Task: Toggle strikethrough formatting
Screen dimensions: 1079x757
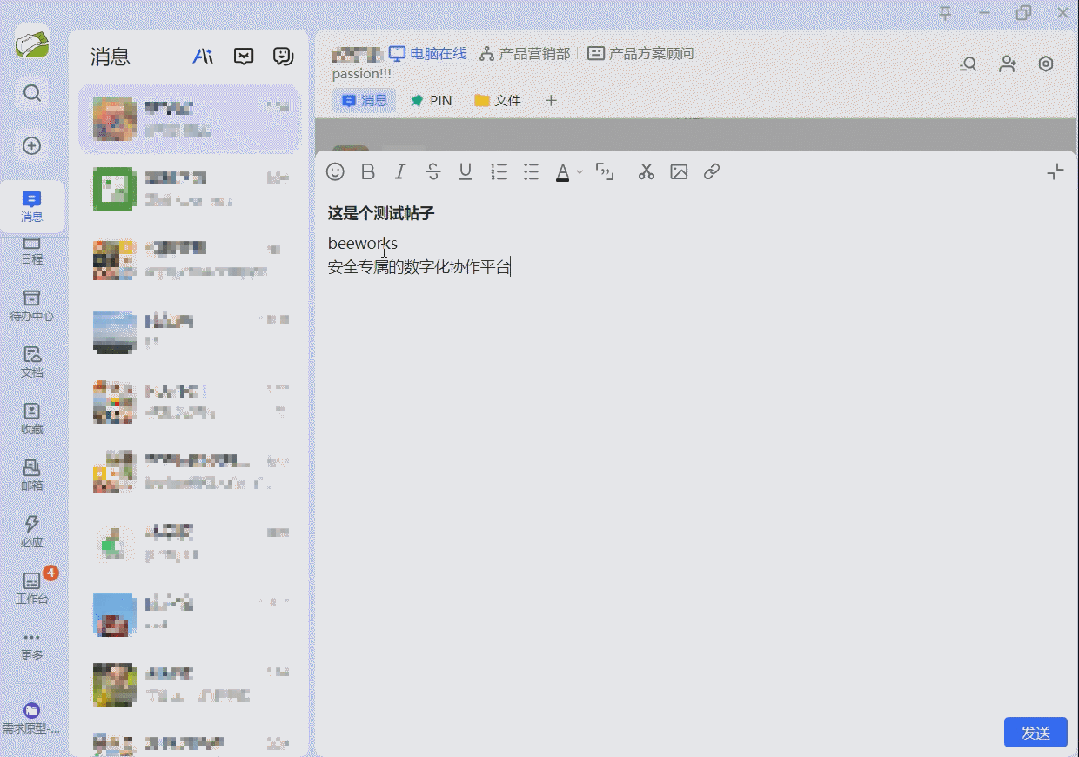Action: click(x=432, y=171)
